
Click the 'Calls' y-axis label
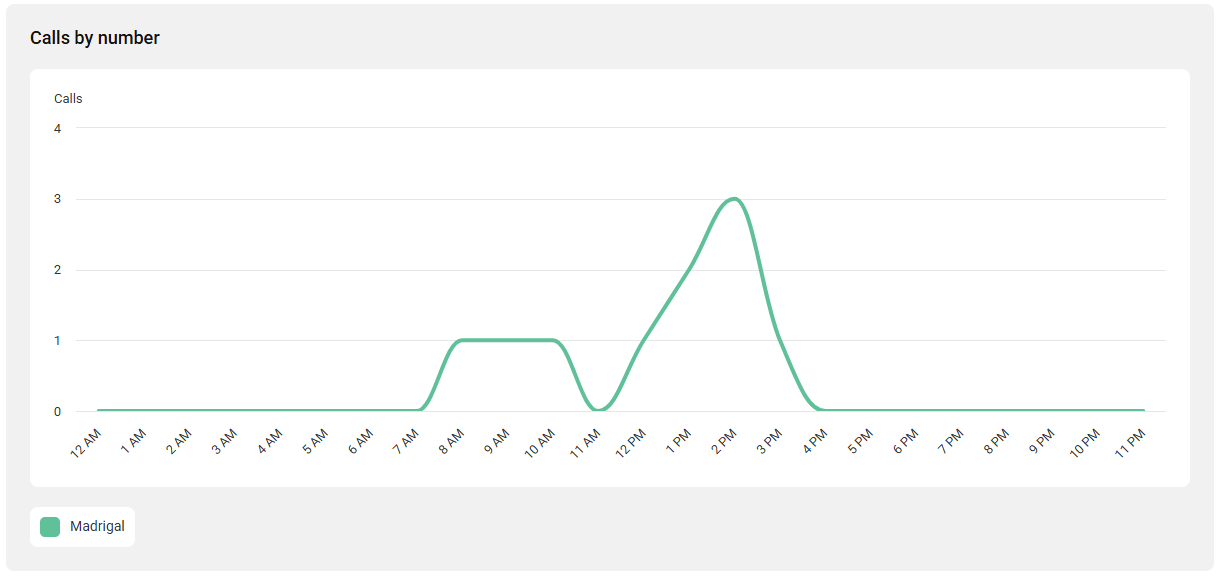coord(68,99)
